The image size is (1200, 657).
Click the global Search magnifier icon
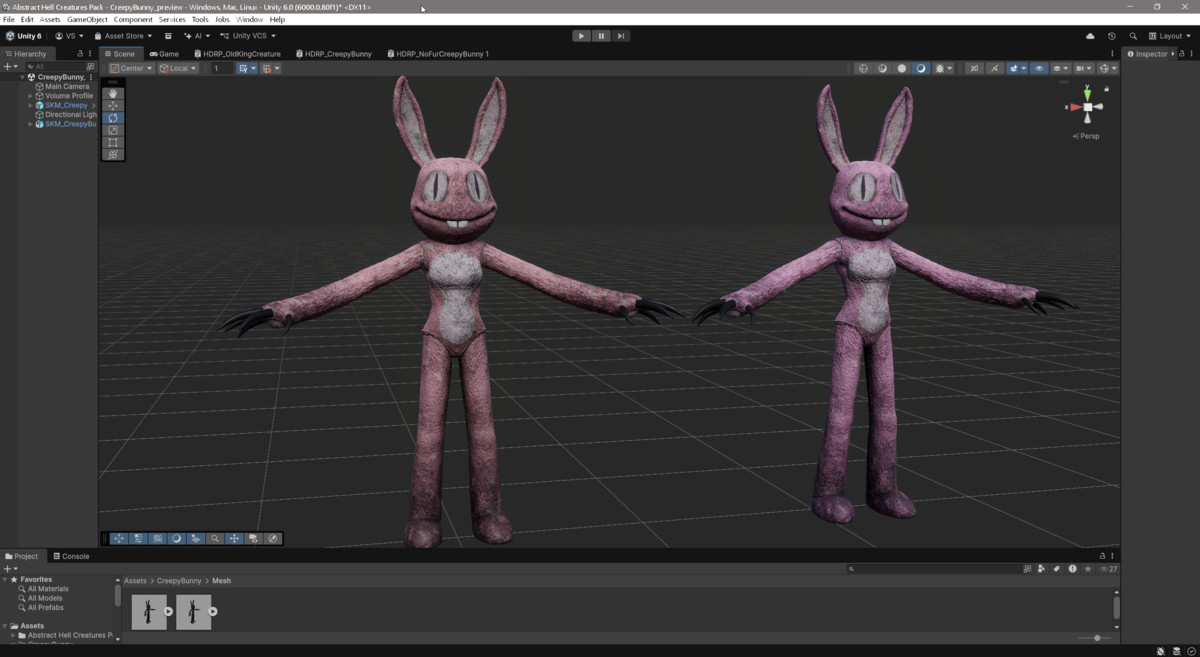[x=1133, y=36]
